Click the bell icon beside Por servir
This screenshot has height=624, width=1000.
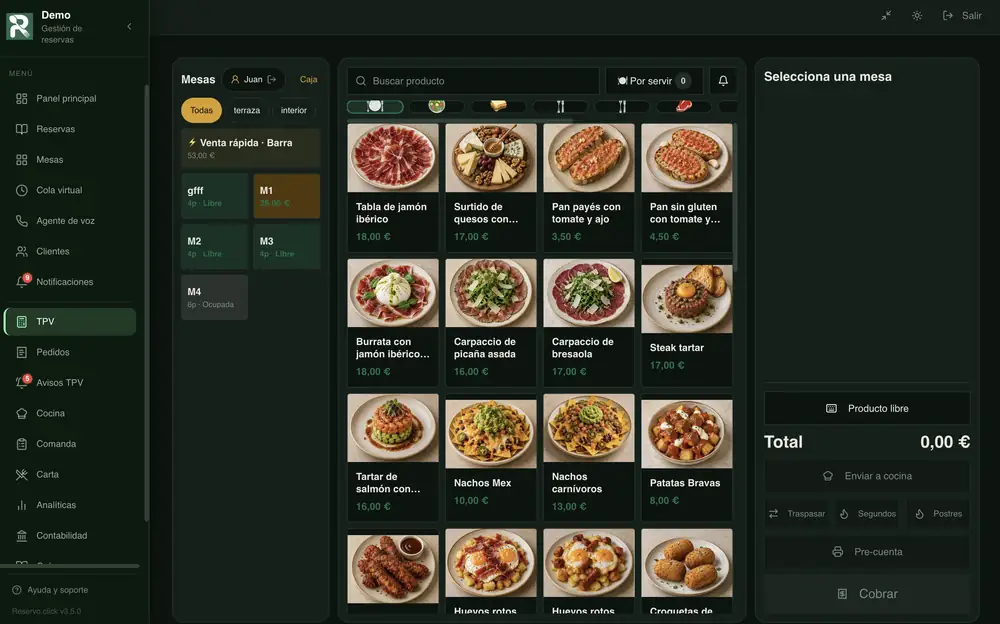pos(723,81)
